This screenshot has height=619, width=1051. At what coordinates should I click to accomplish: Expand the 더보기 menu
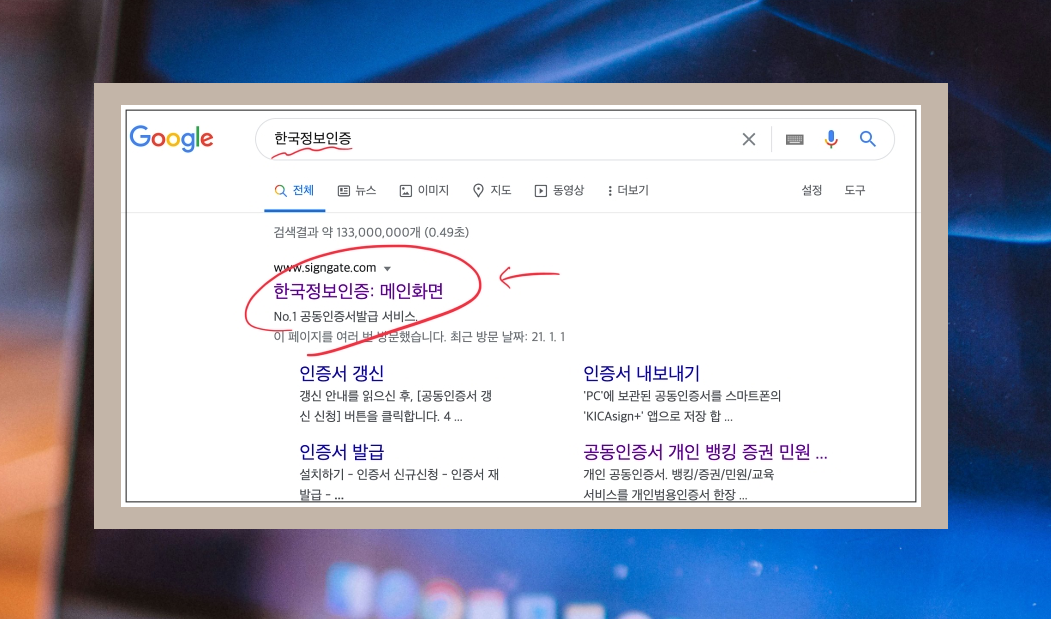tap(628, 190)
